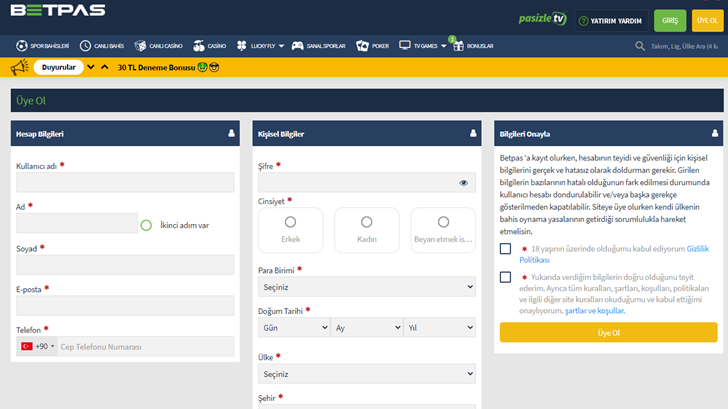Focus the Soyad input field

click(125, 265)
